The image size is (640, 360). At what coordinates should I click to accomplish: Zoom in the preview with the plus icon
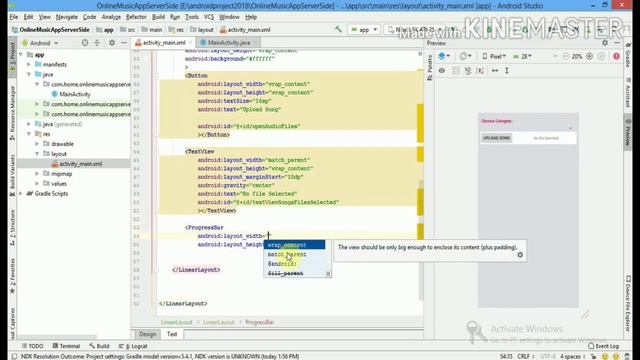(589, 56)
